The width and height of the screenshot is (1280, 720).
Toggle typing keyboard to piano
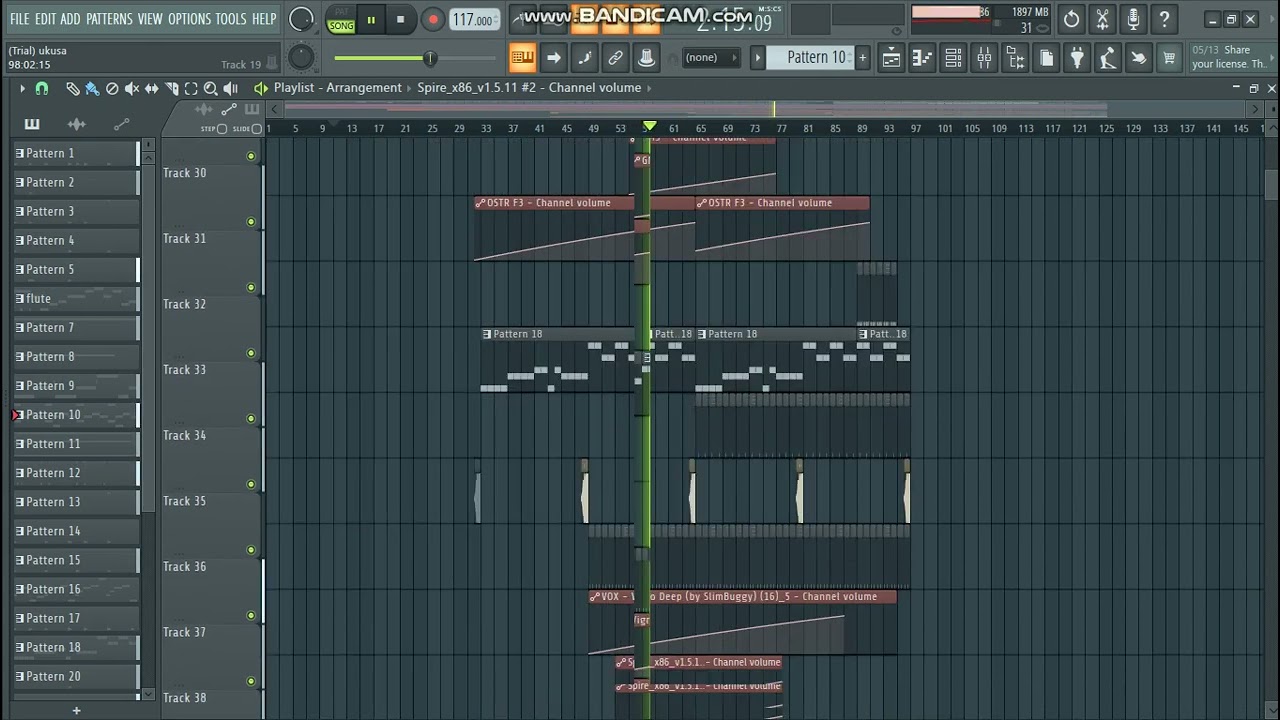(x=522, y=58)
